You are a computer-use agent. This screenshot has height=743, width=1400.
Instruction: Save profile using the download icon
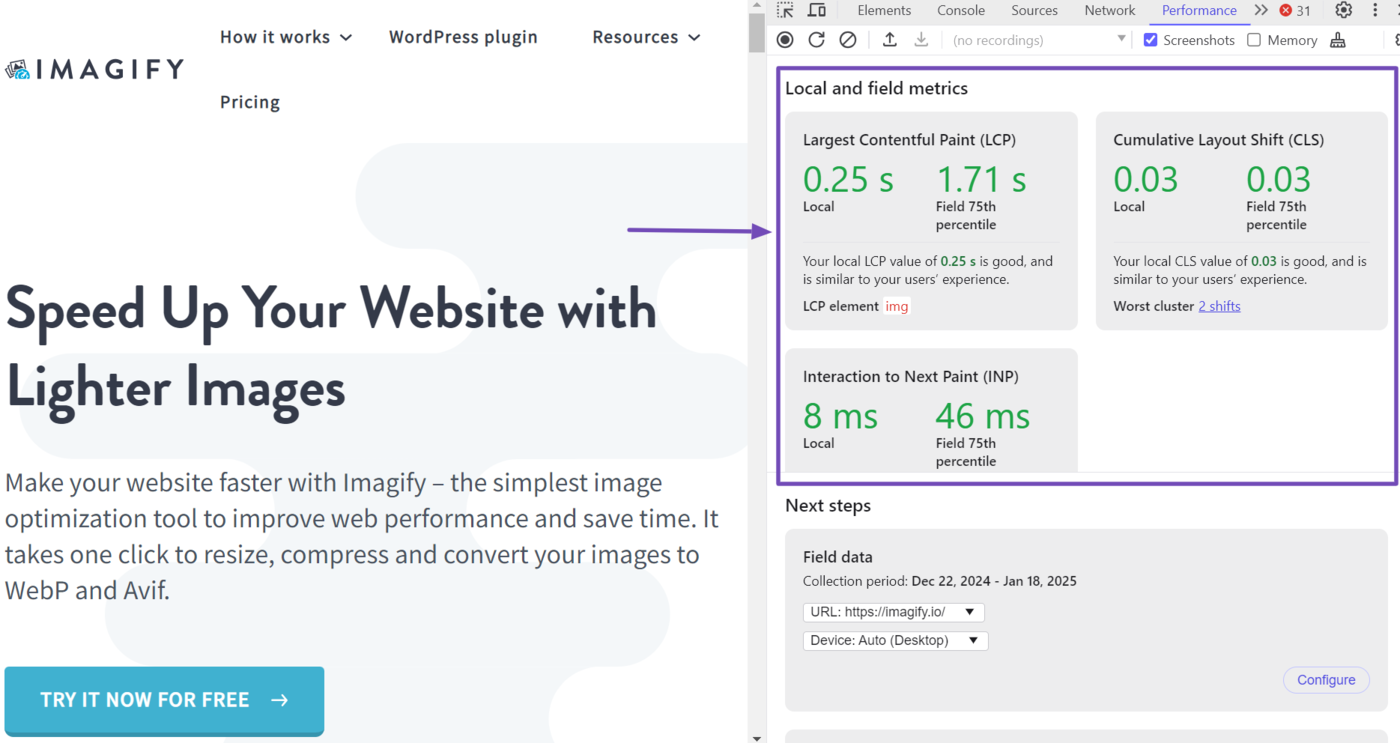(920, 40)
